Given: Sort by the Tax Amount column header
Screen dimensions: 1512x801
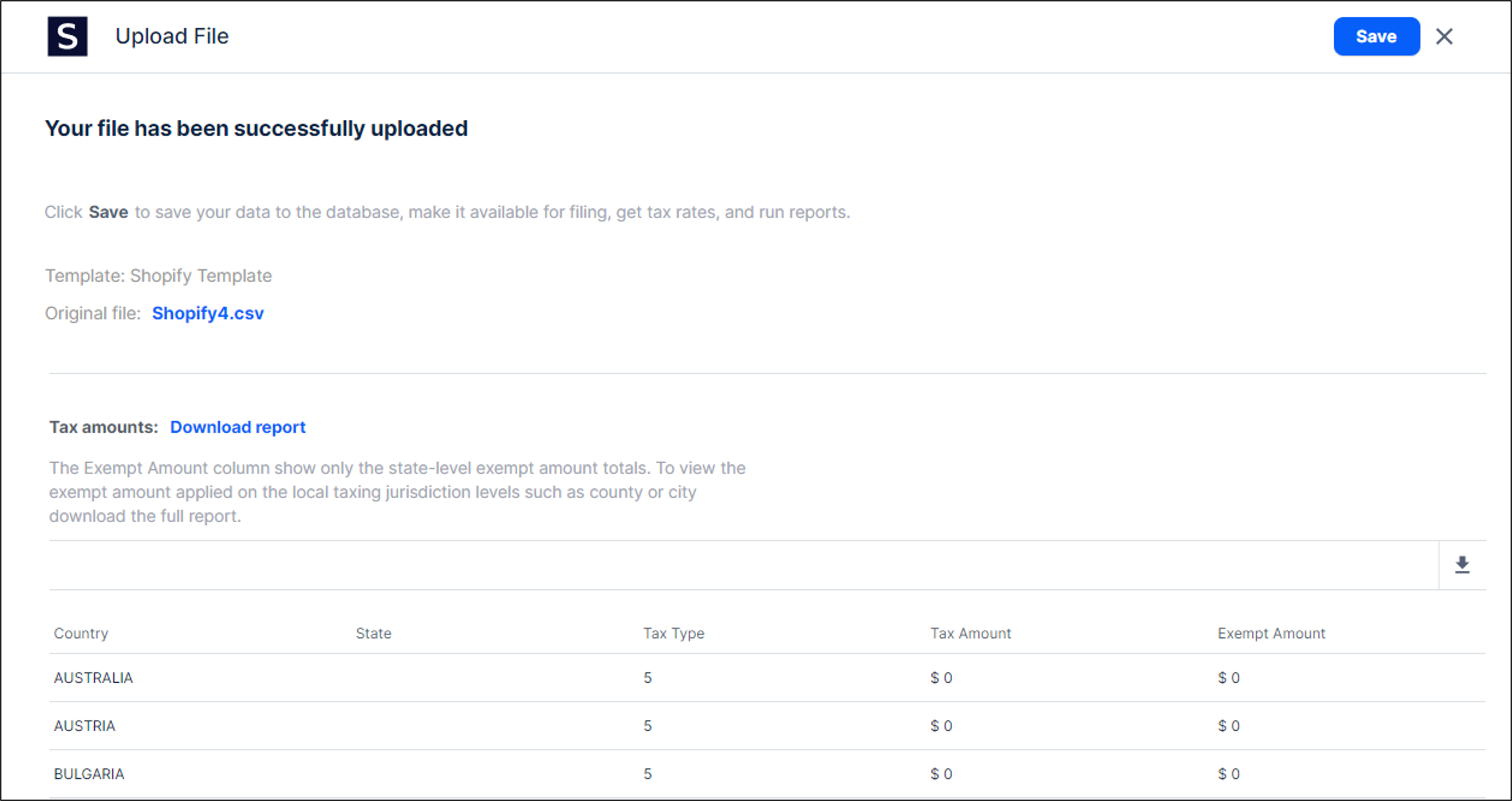Looking at the screenshot, I should click(970, 633).
